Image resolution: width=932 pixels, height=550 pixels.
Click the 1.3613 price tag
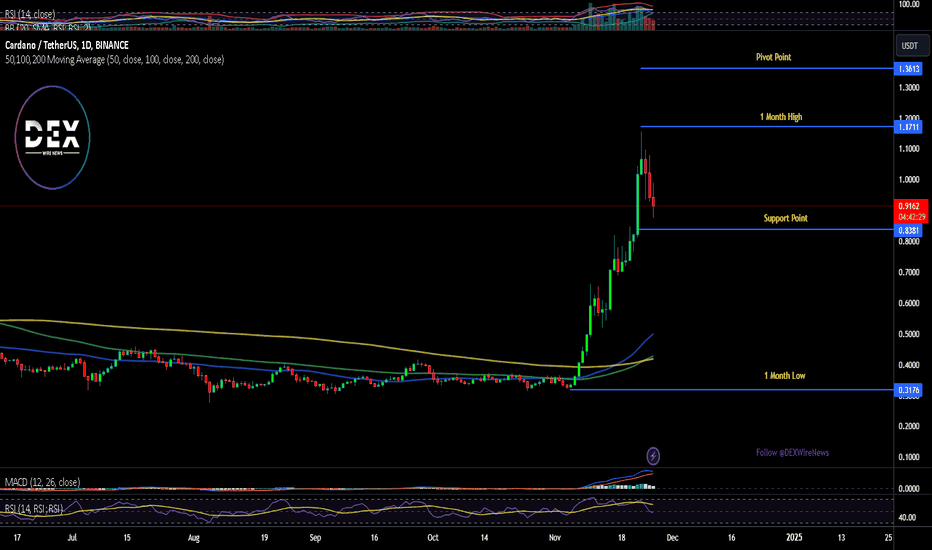coord(908,69)
